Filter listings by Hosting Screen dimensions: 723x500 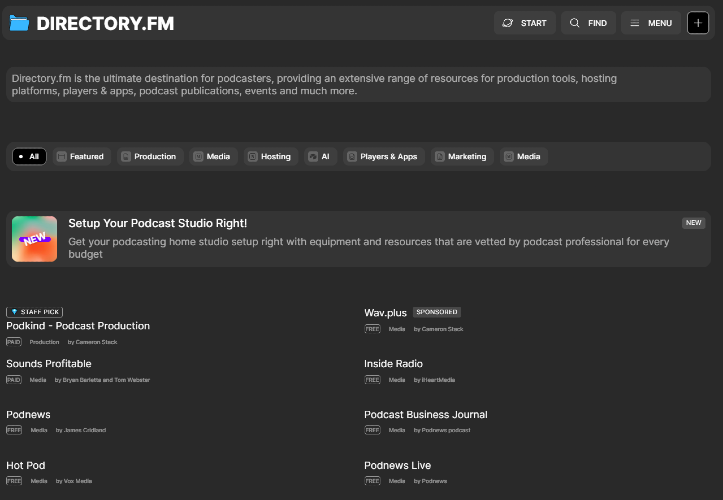(271, 156)
